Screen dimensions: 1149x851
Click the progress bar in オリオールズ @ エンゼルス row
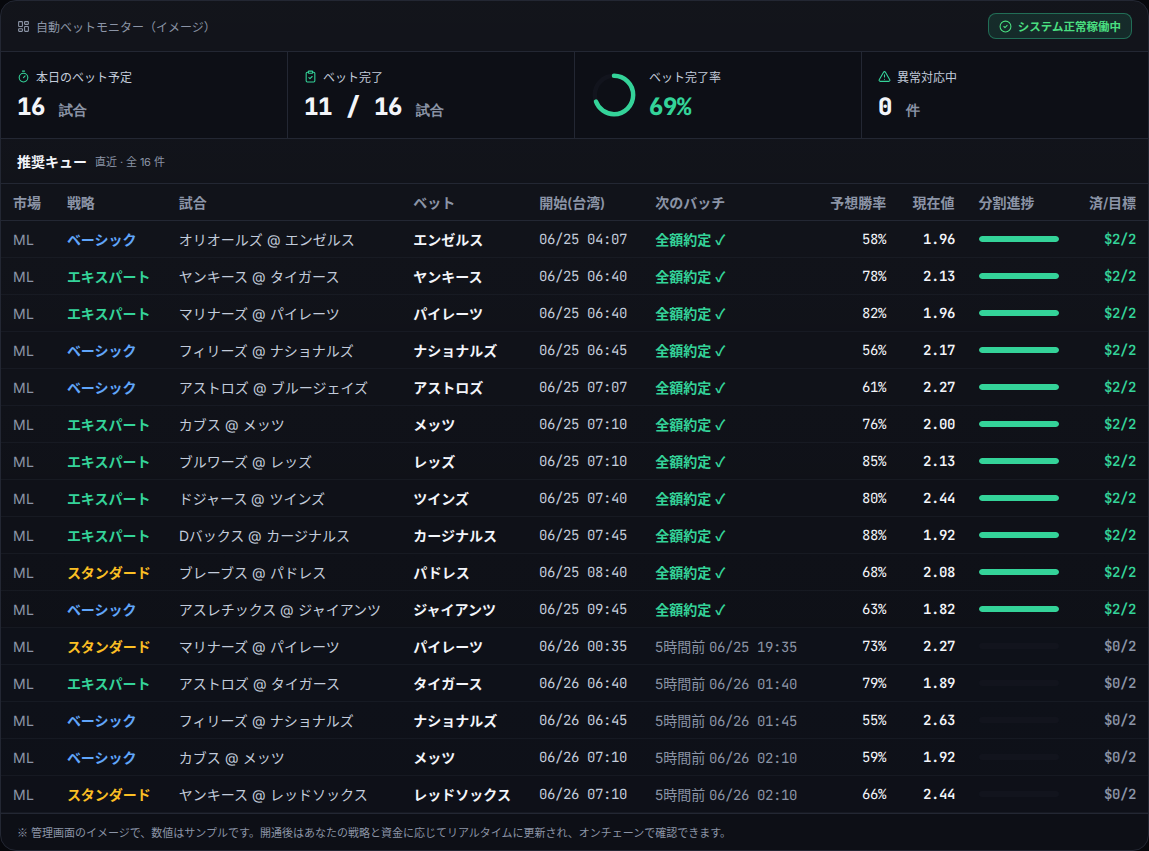tap(1019, 239)
